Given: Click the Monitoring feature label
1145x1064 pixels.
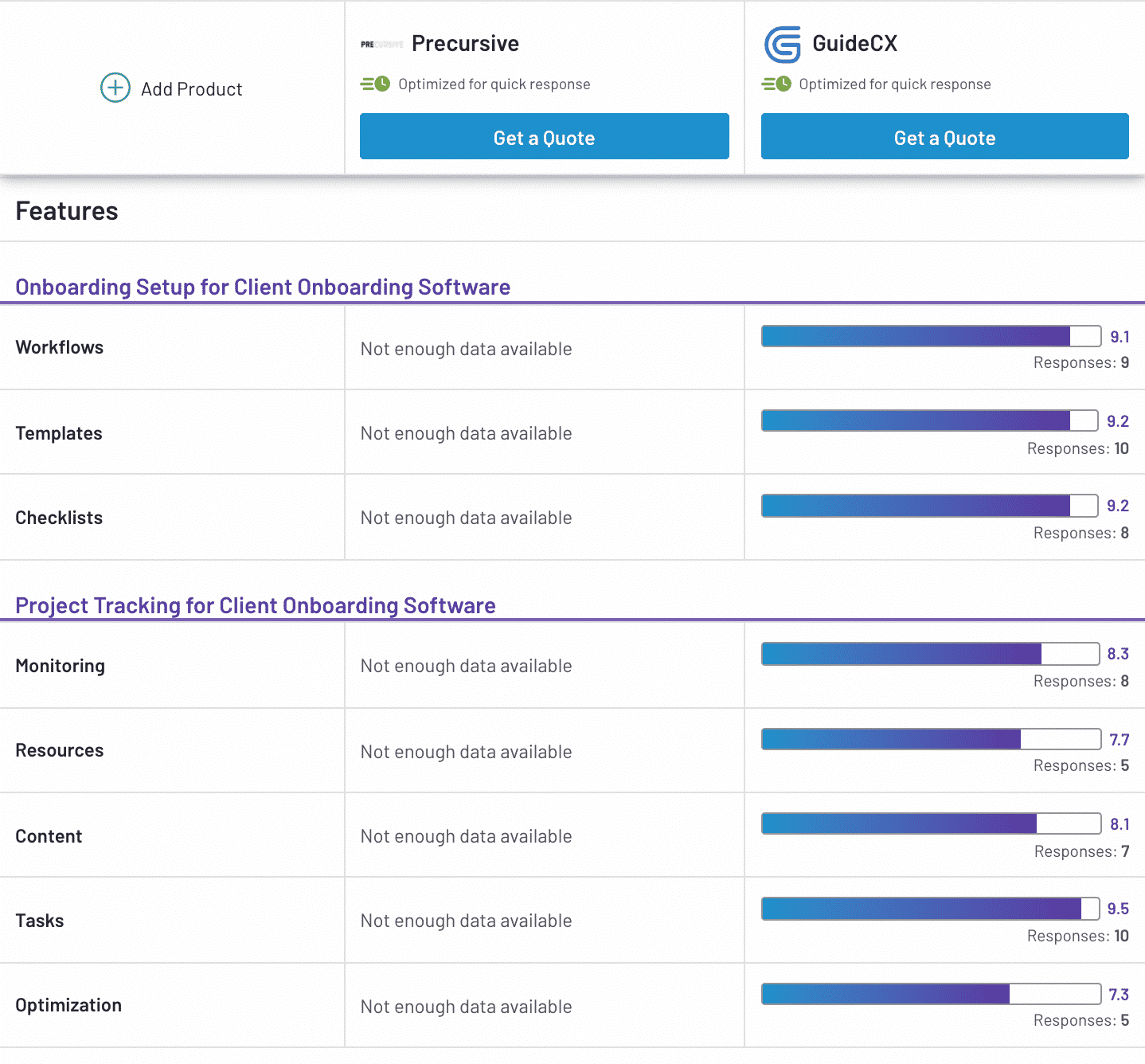Looking at the screenshot, I should tap(60, 667).
